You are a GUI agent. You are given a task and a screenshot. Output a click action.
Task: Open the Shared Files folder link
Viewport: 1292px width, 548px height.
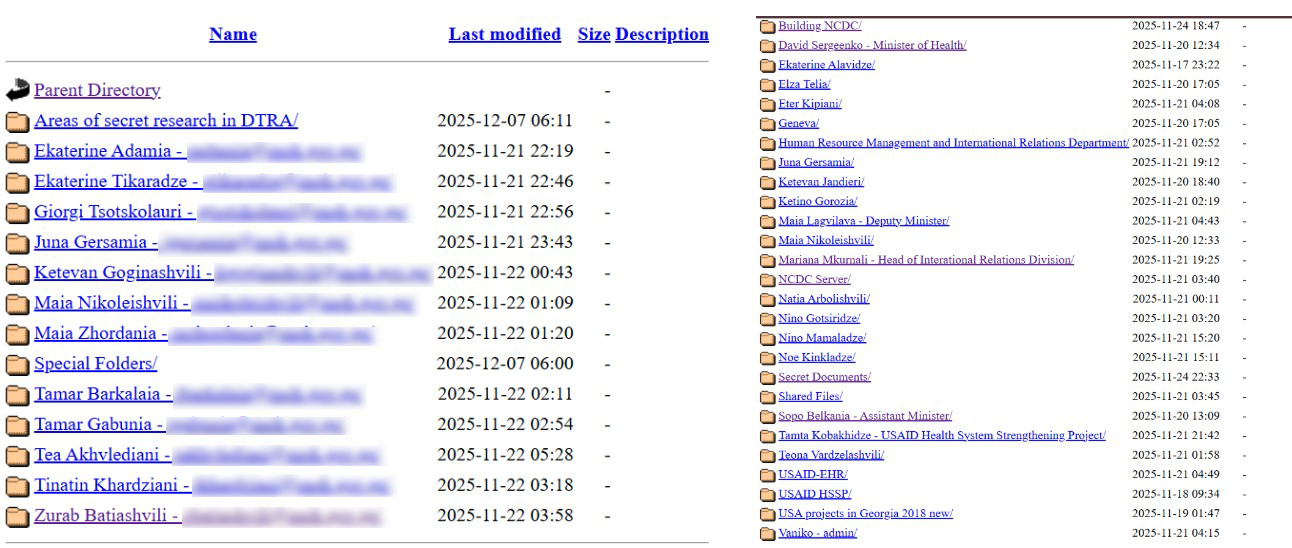click(810, 397)
